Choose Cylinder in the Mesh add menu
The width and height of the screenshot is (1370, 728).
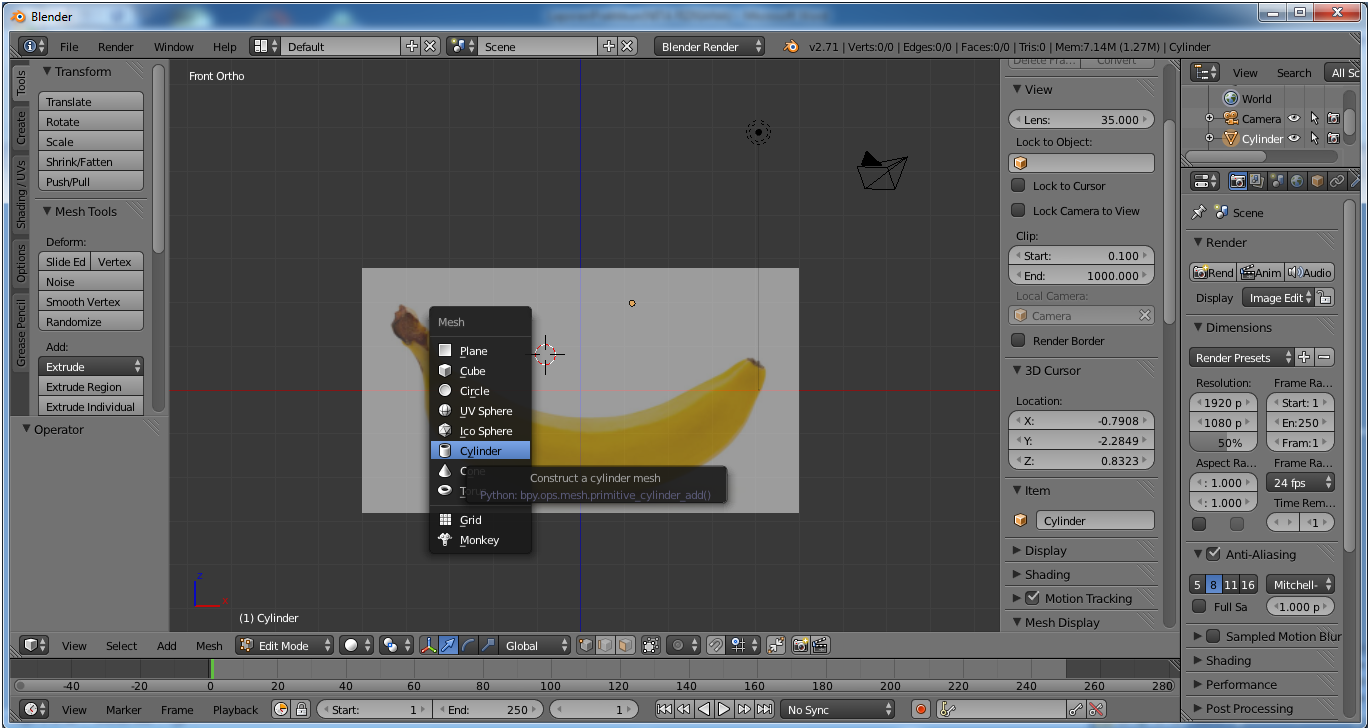480,451
